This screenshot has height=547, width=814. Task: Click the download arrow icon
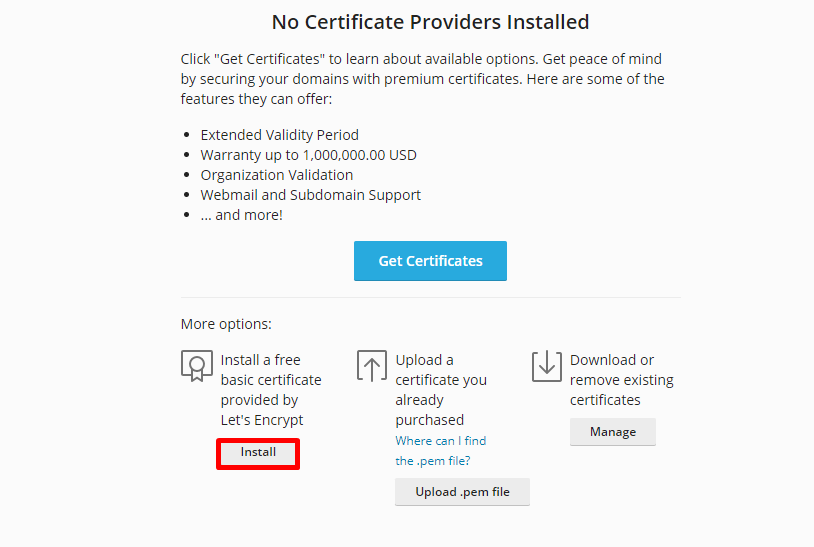pos(547,366)
